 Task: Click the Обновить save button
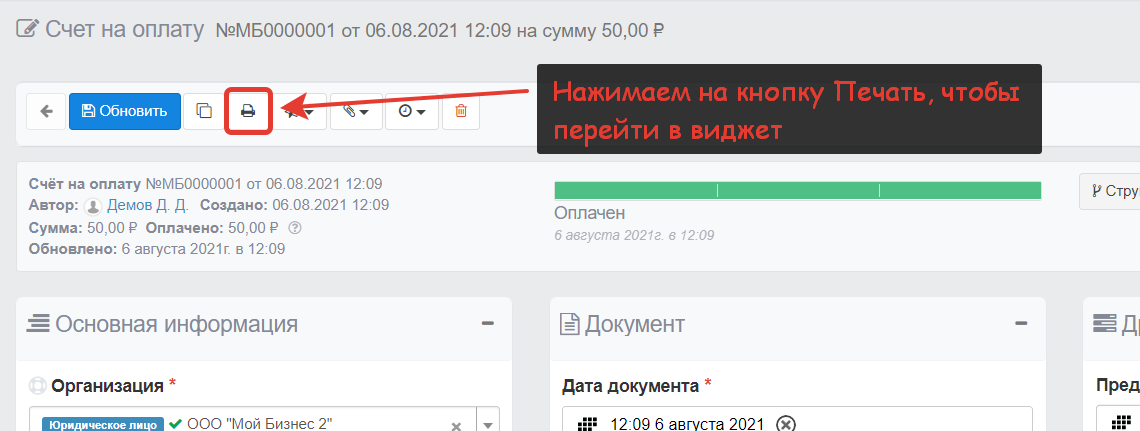(125, 111)
